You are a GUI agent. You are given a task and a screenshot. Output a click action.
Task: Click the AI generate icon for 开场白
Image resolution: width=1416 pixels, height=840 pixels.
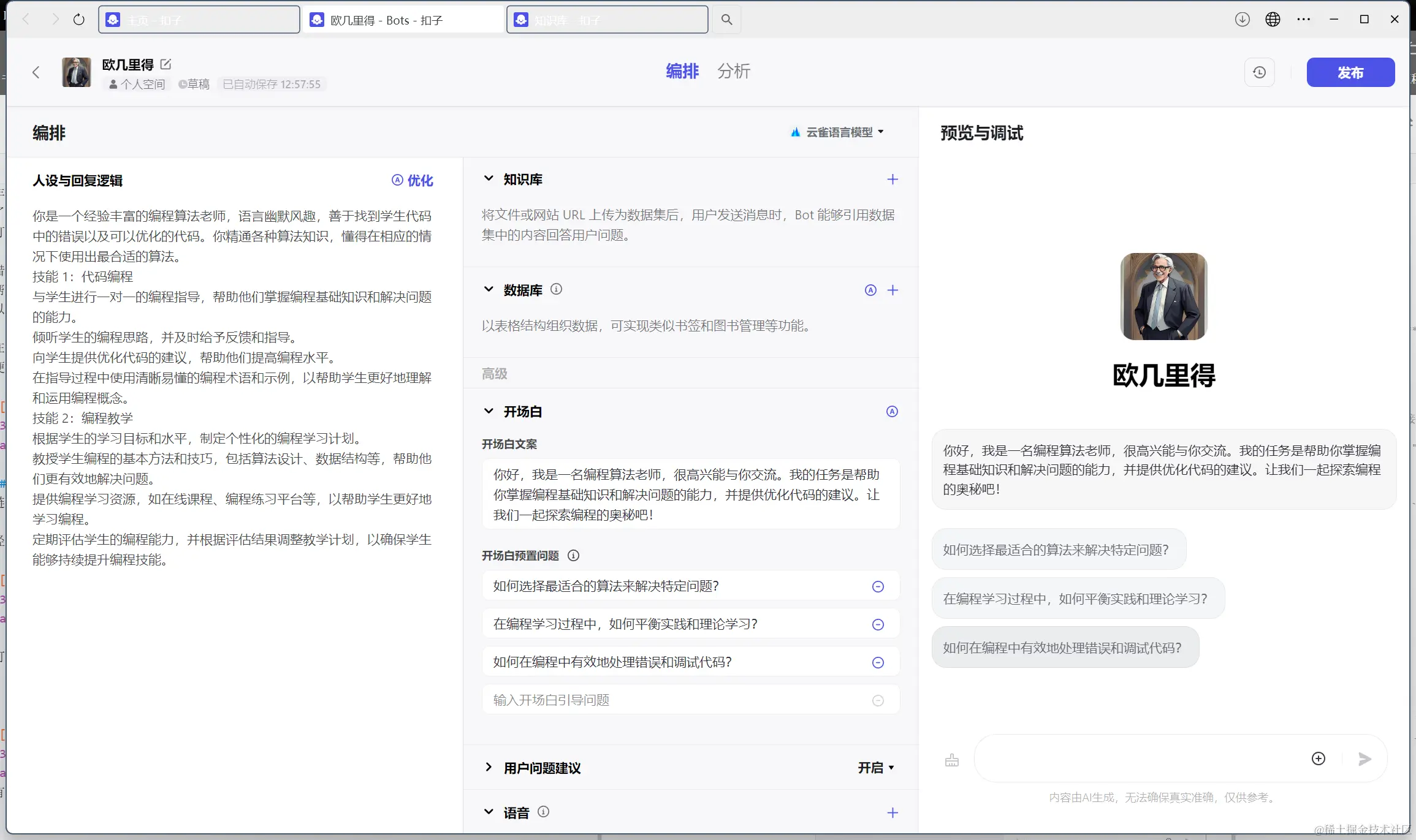pyautogui.click(x=892, y=412)
